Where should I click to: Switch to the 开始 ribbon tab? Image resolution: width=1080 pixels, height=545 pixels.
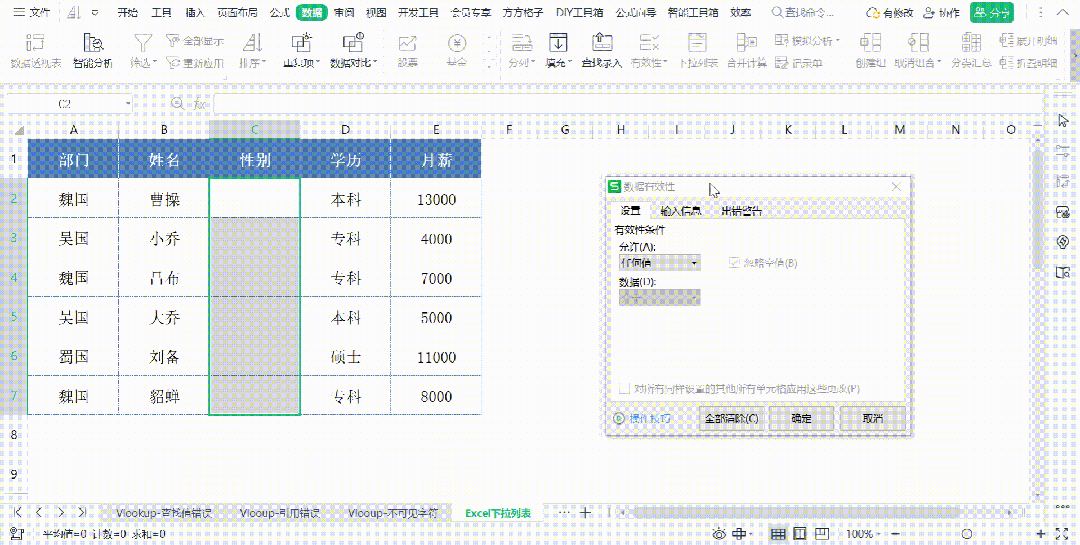(127, 12)
